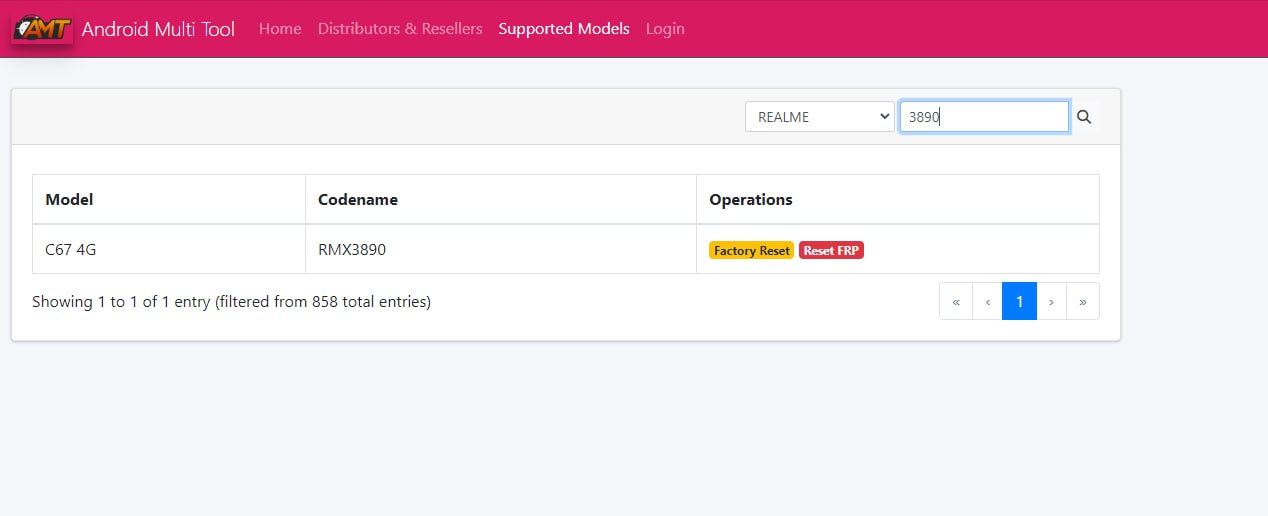Click the Reset FRP badge

coord(831,250)
